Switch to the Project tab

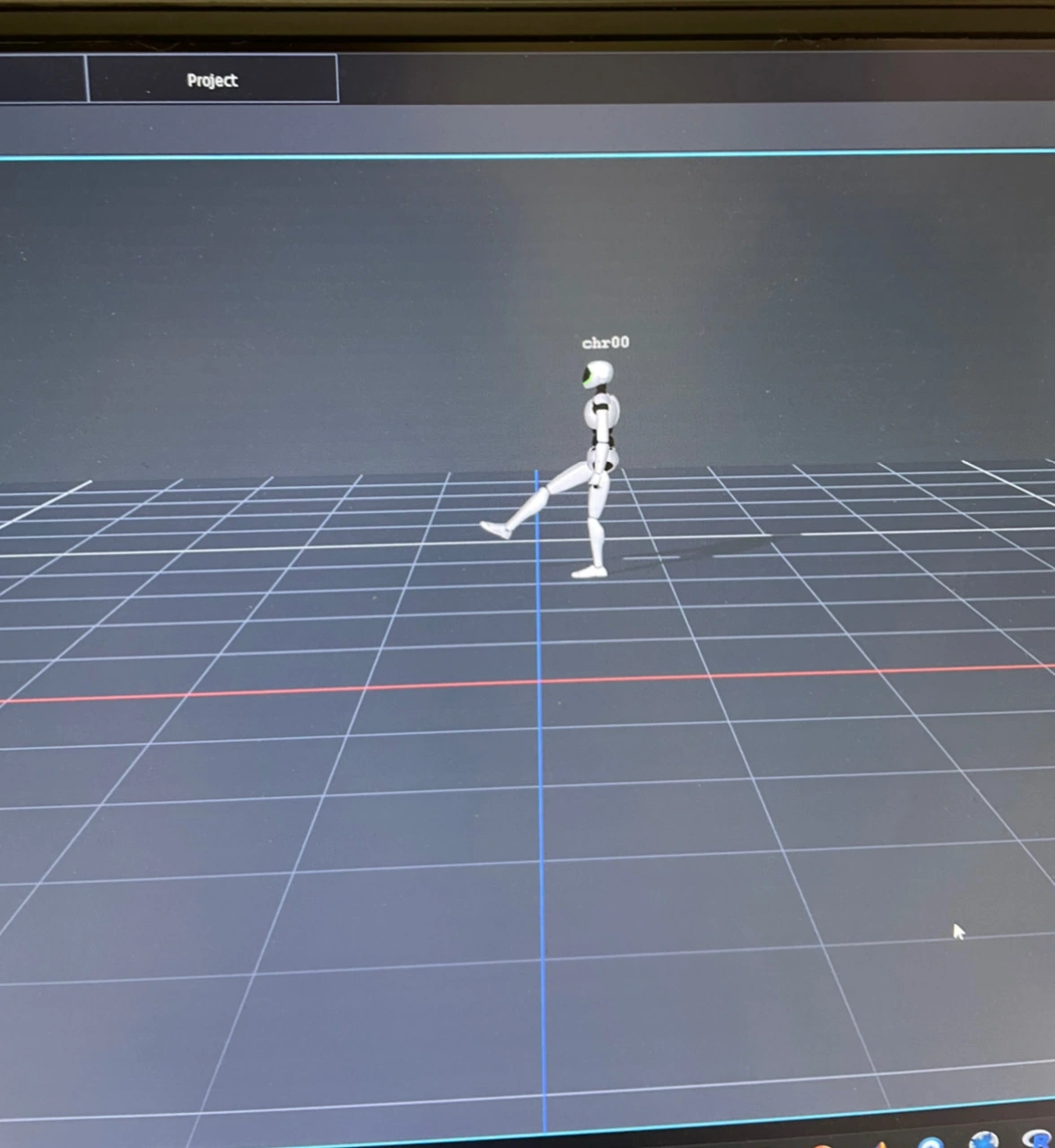tap(213, 79)
